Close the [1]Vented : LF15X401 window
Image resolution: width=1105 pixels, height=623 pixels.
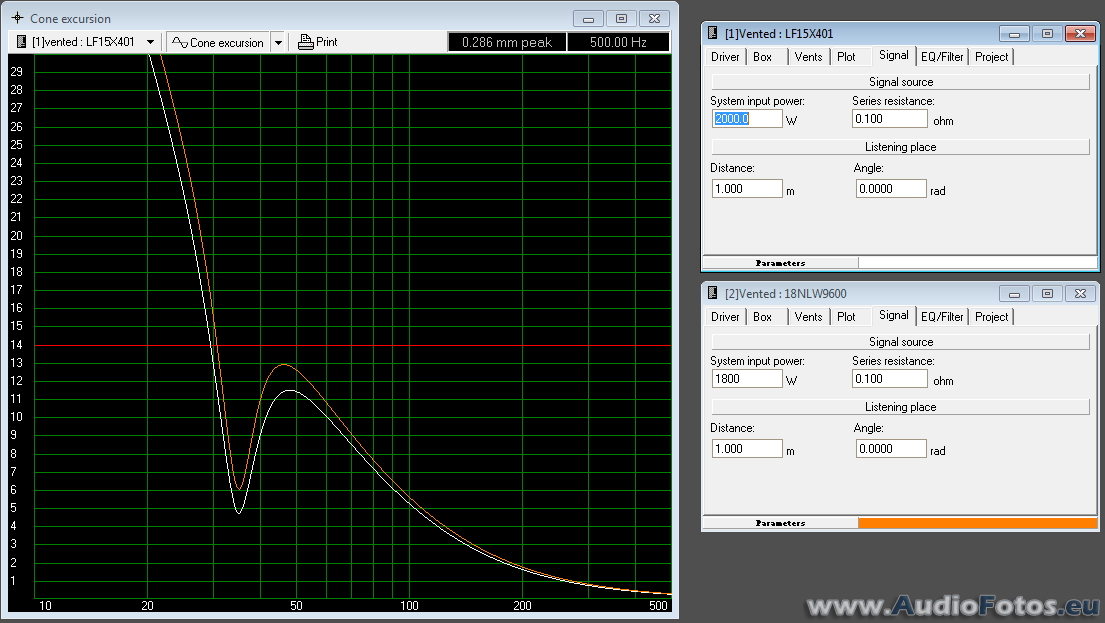[x=1080, y=34]
